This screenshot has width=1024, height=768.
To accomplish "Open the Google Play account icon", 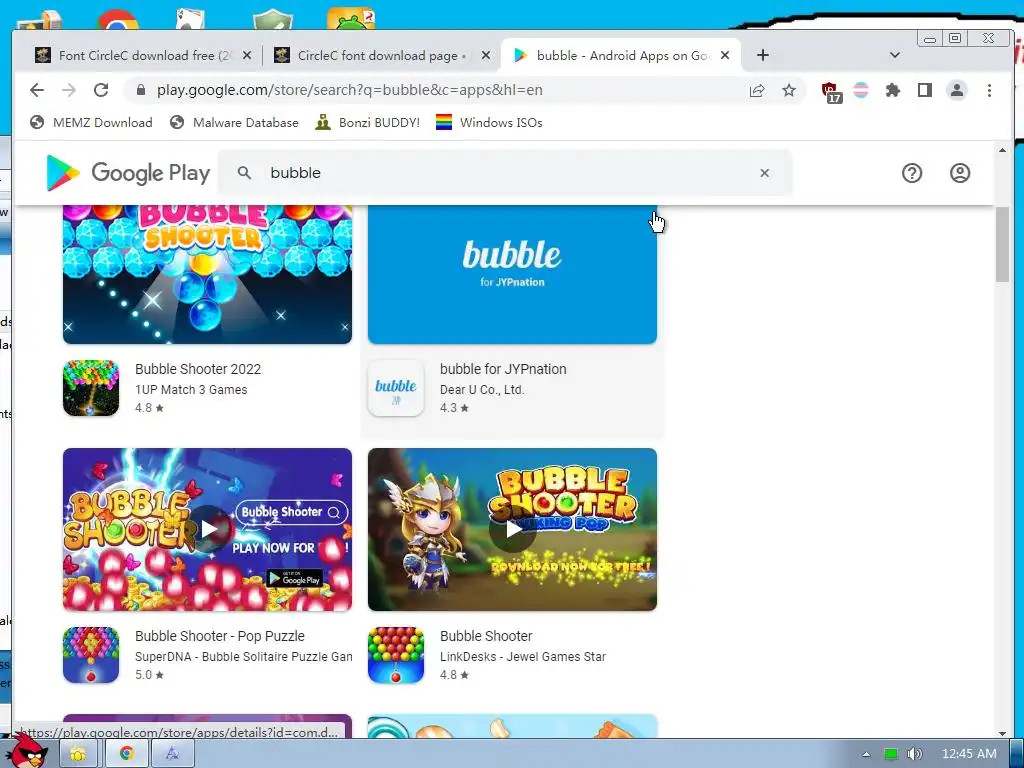I will click(959, 173).
